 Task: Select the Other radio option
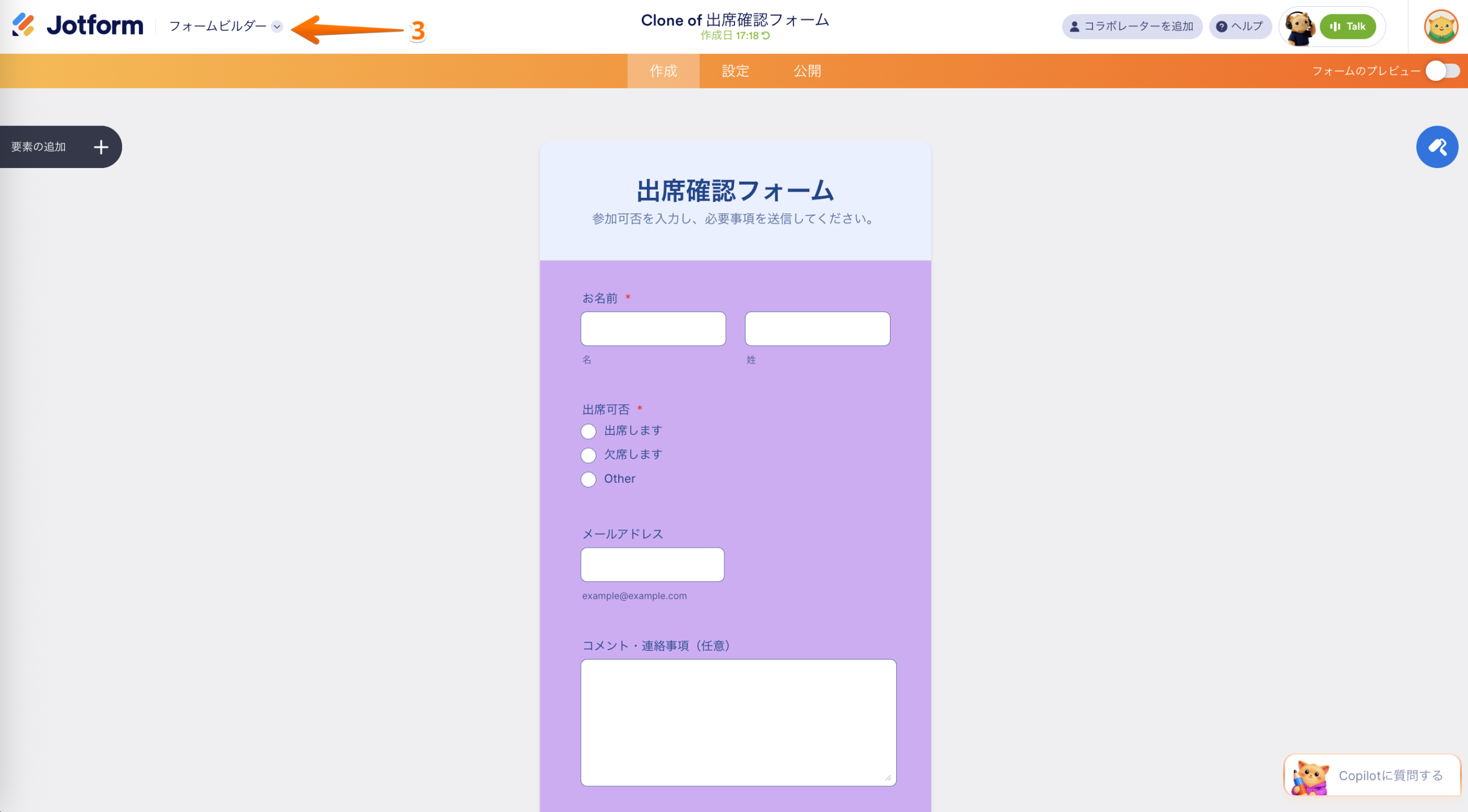click(x=588, y=479)
